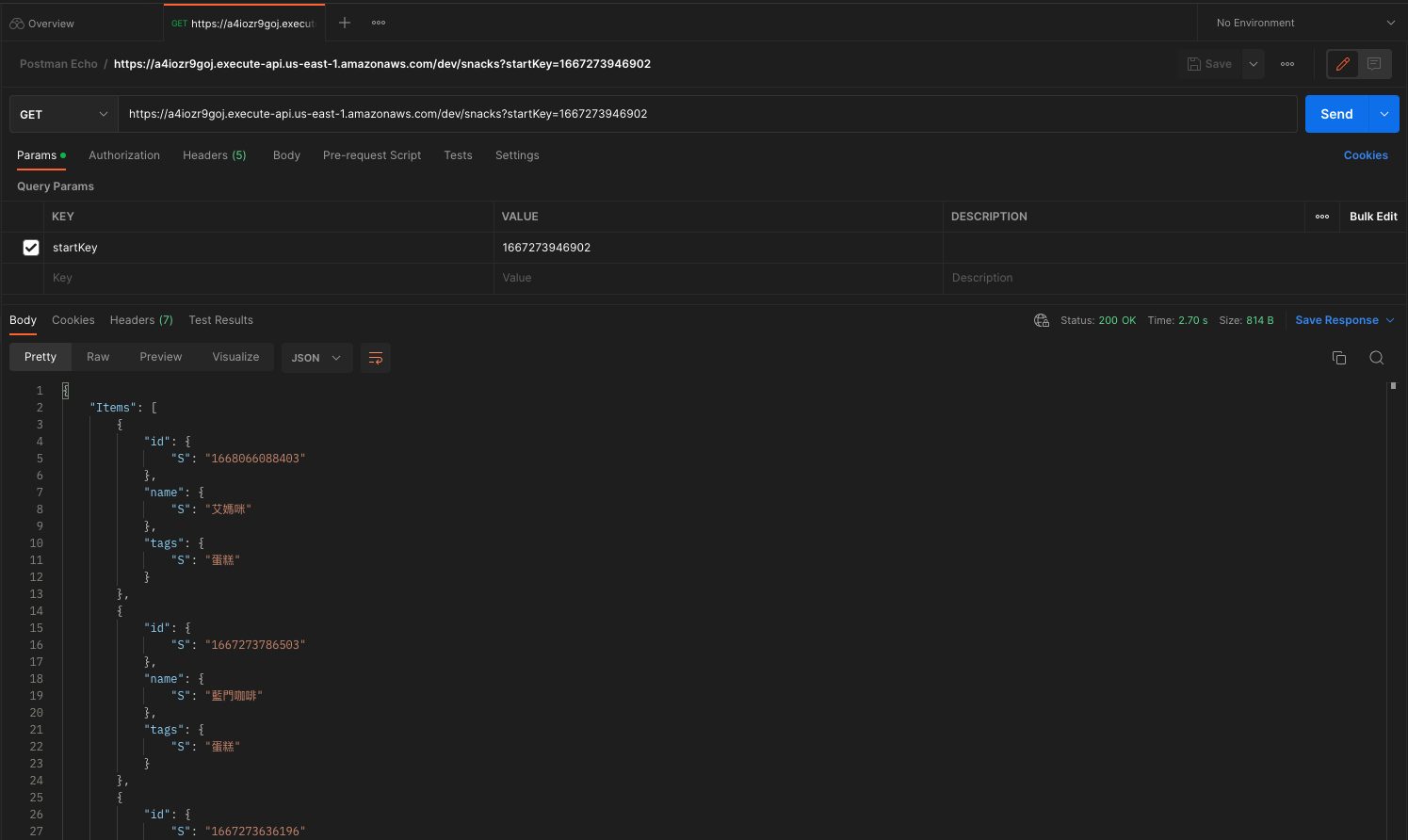Open the GET method dropdown
Screen dimensions: 1408x840
pos(63,114)
